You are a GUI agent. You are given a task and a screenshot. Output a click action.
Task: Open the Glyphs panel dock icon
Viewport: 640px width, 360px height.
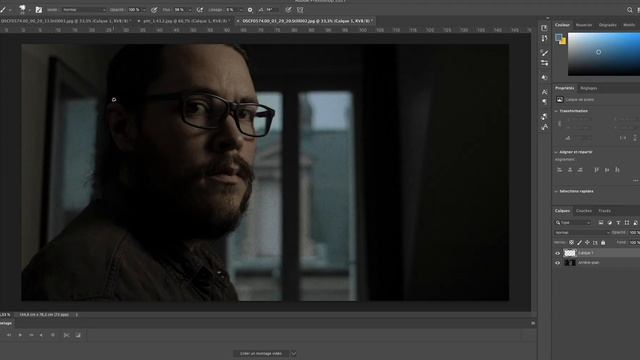click(x=544, y=127)
